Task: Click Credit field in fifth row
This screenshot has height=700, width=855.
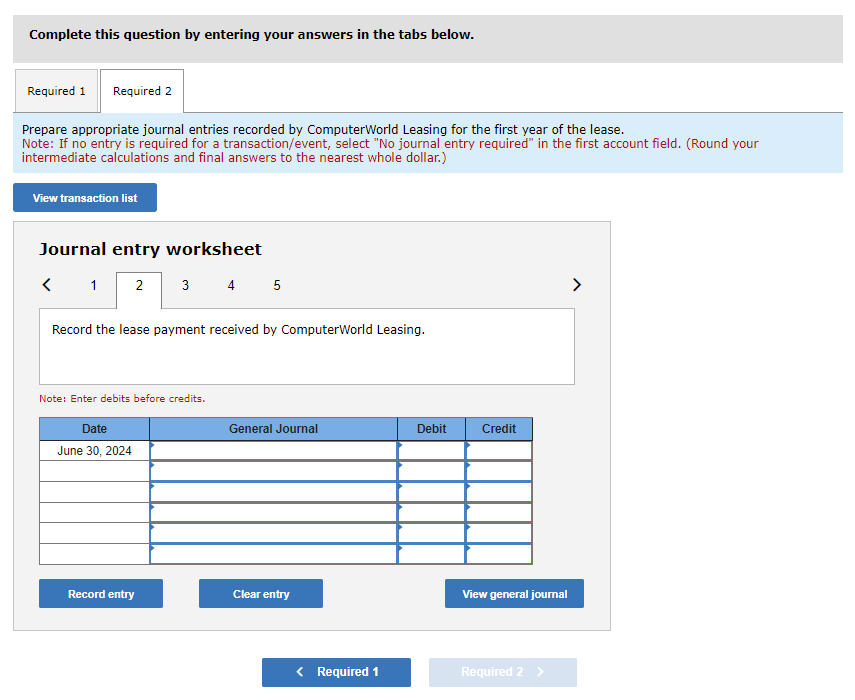Action: click(499, 534)
